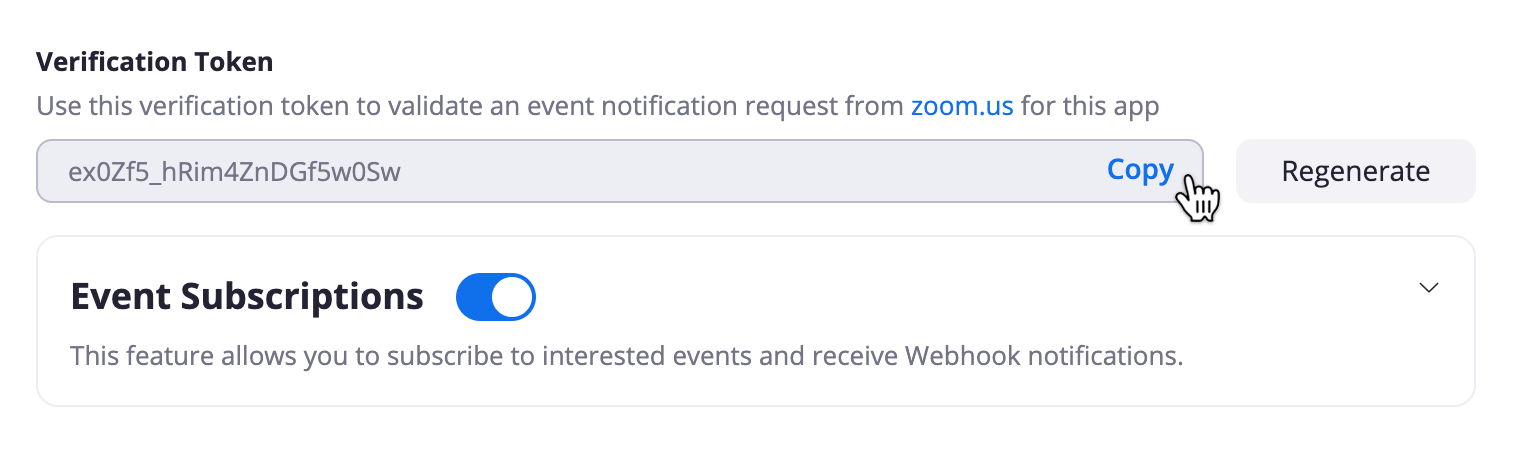Viewport: 1520px width, 451px height.
Task: Copy the verification token
Action: pos(1140,170)
